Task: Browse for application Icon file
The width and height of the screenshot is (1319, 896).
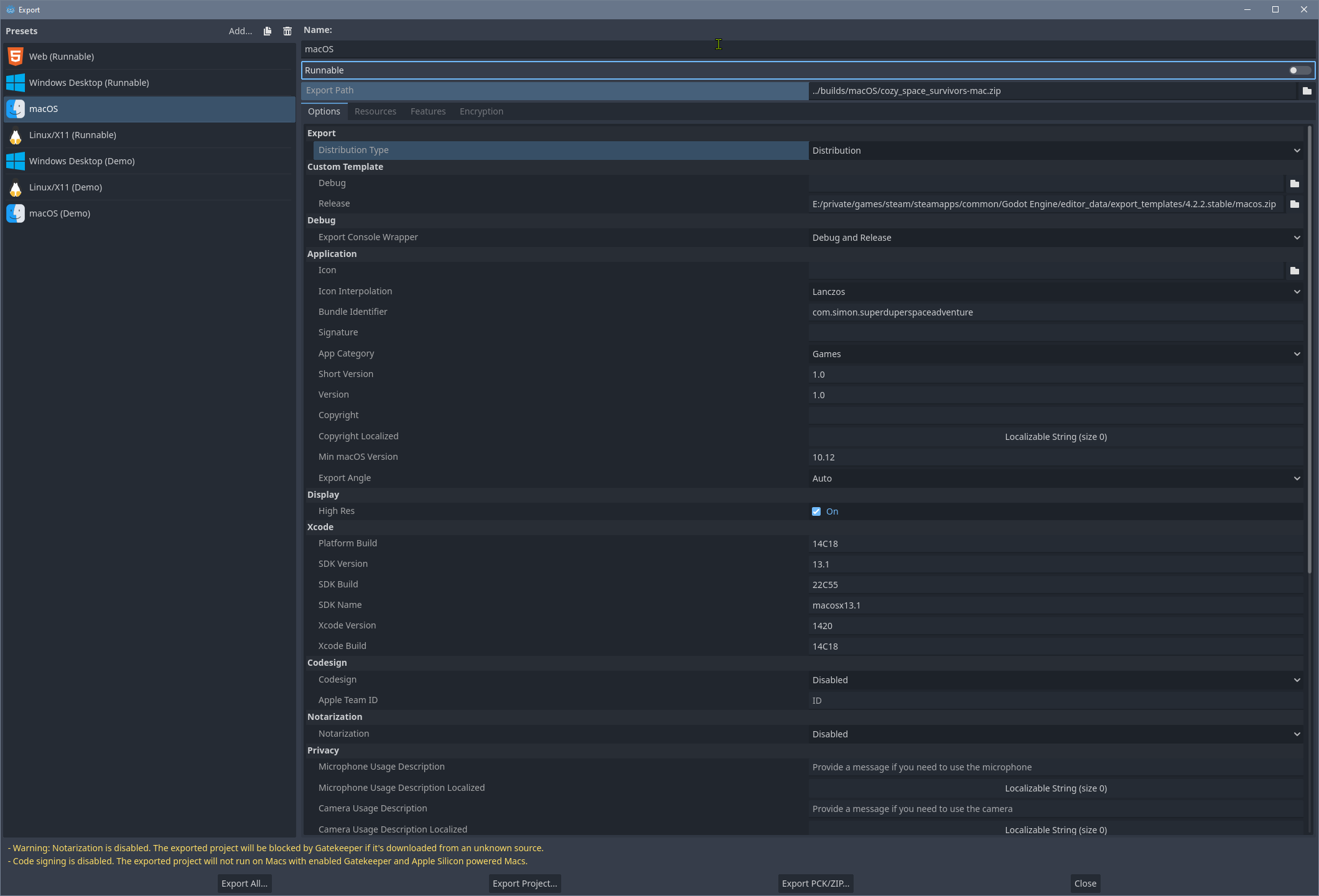Action: point(1295,271)
